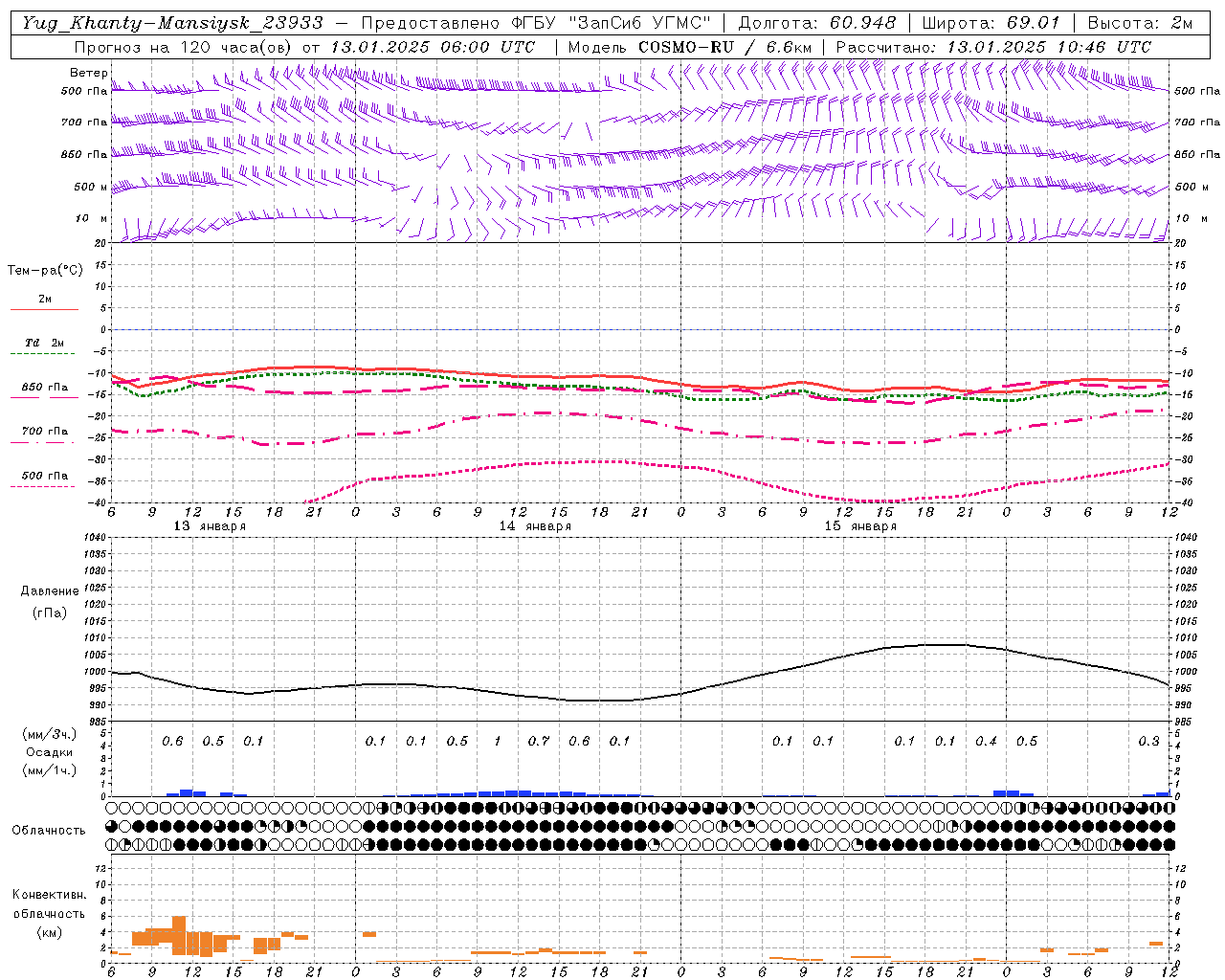Click the precipitation value 0.7
The height and width of the screenshot is (980, 1225).
pyautogui.click(x=539, y=741)
